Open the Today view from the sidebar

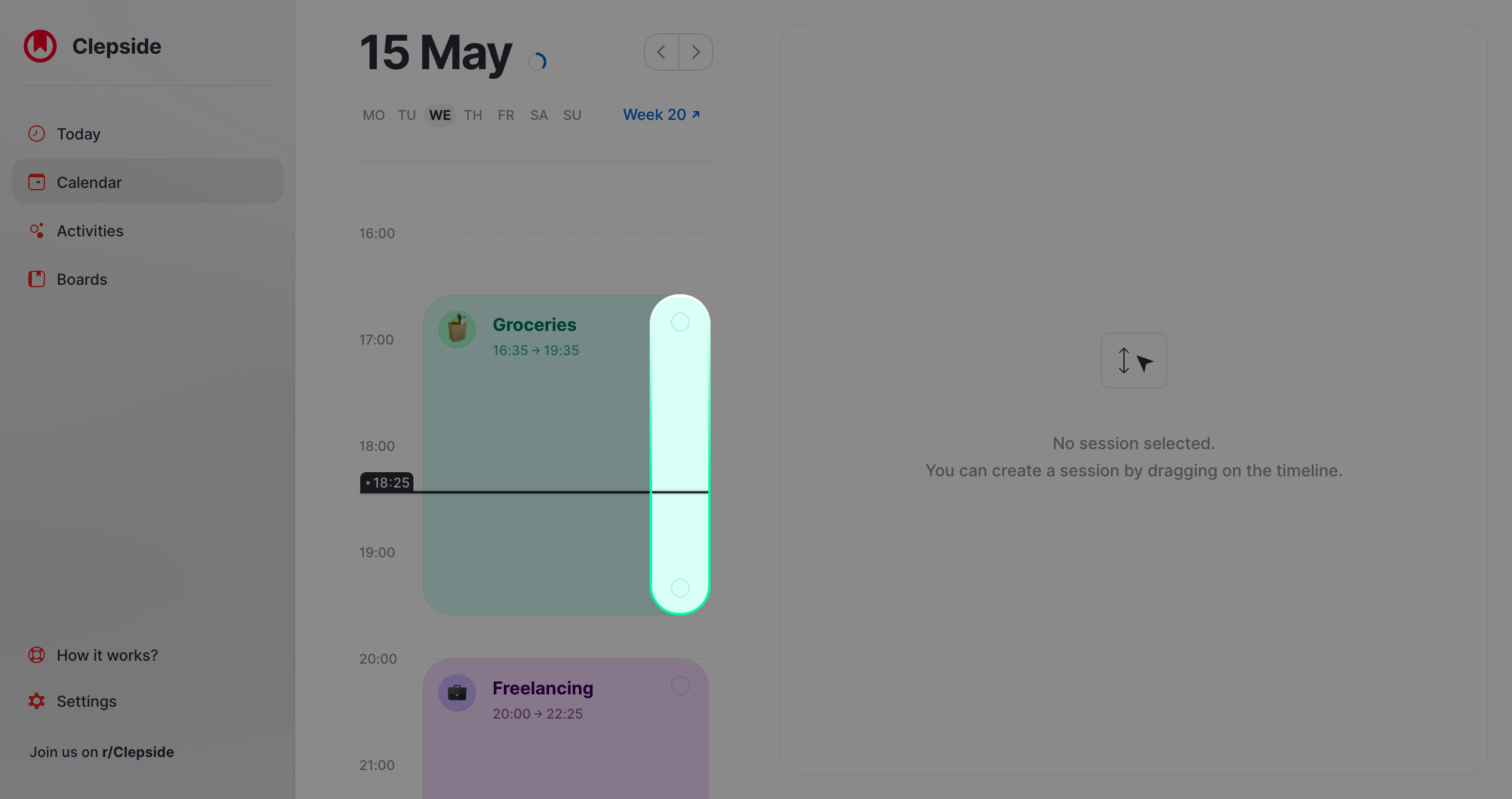point(79,134)
